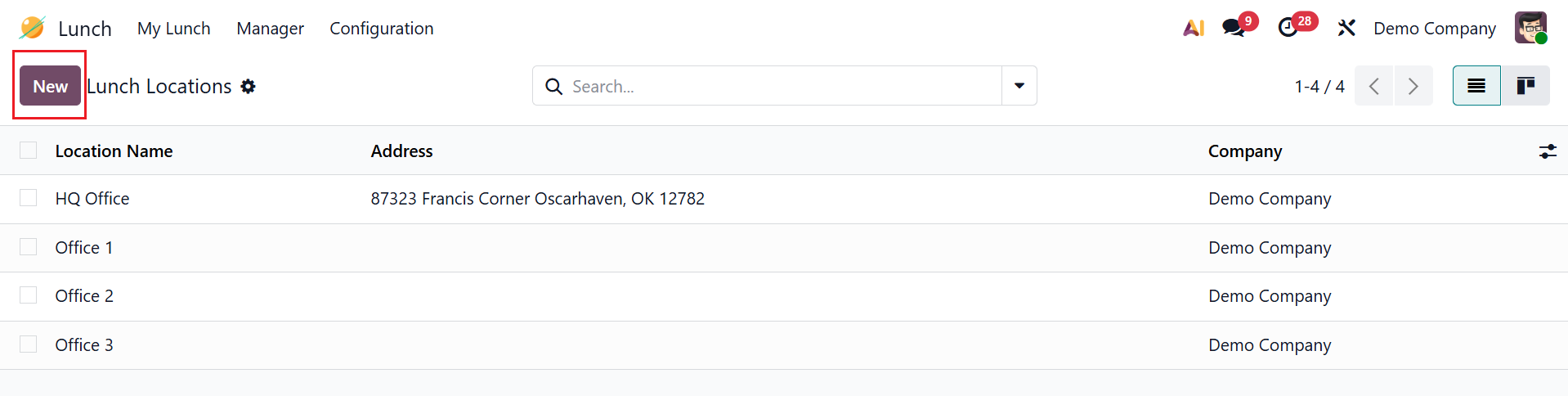Open the Configuration menu
Screen dimensions: 1568x396
point(382,29)
